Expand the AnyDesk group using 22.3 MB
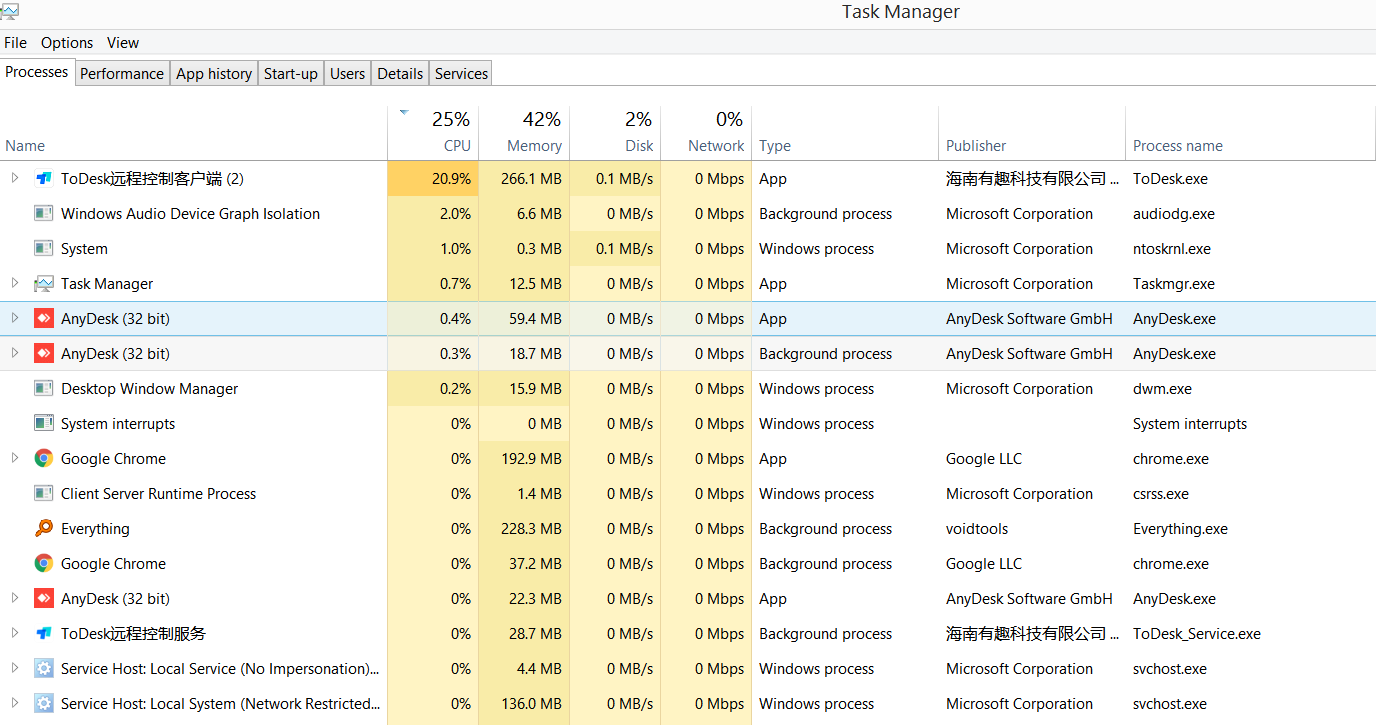This screenshot has width=1376, height=725. tap(15, 598)
